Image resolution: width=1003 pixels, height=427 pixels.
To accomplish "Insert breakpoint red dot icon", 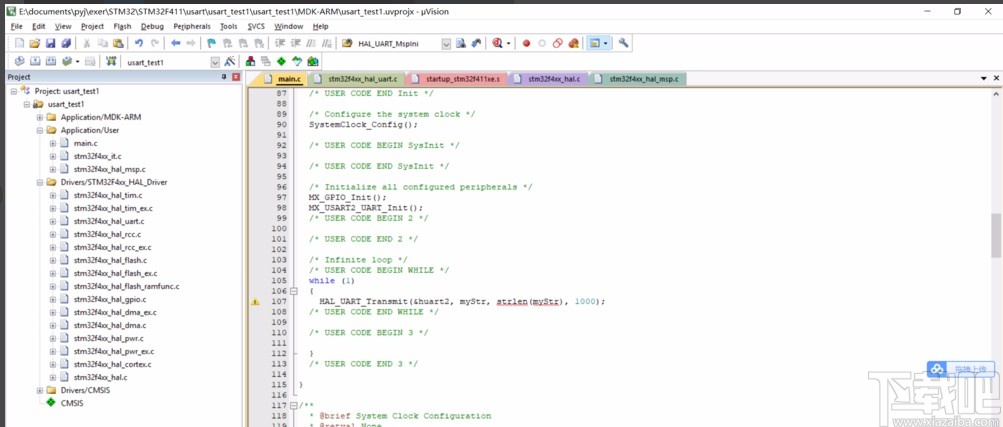I will click(526, 43).
